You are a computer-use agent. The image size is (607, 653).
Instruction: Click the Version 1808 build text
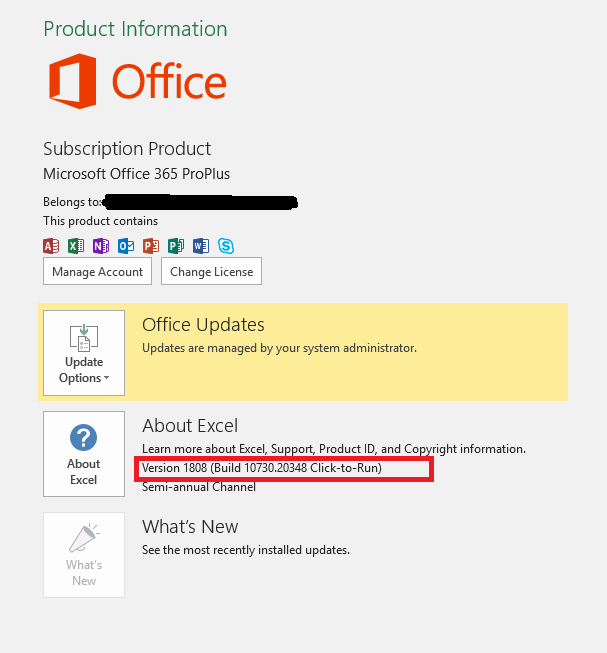click(x=262, y=468)
